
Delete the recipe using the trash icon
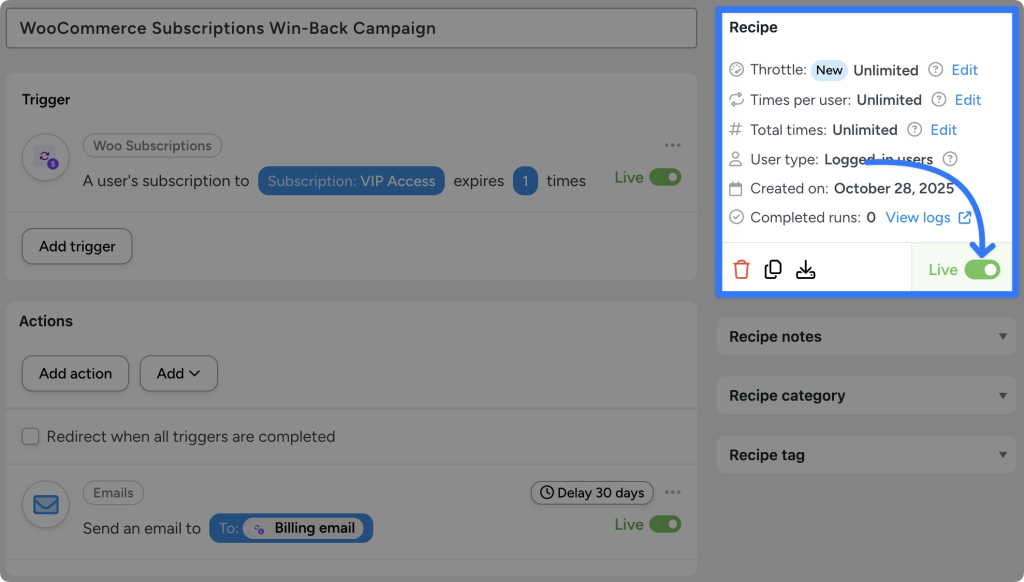click(740, 268)
